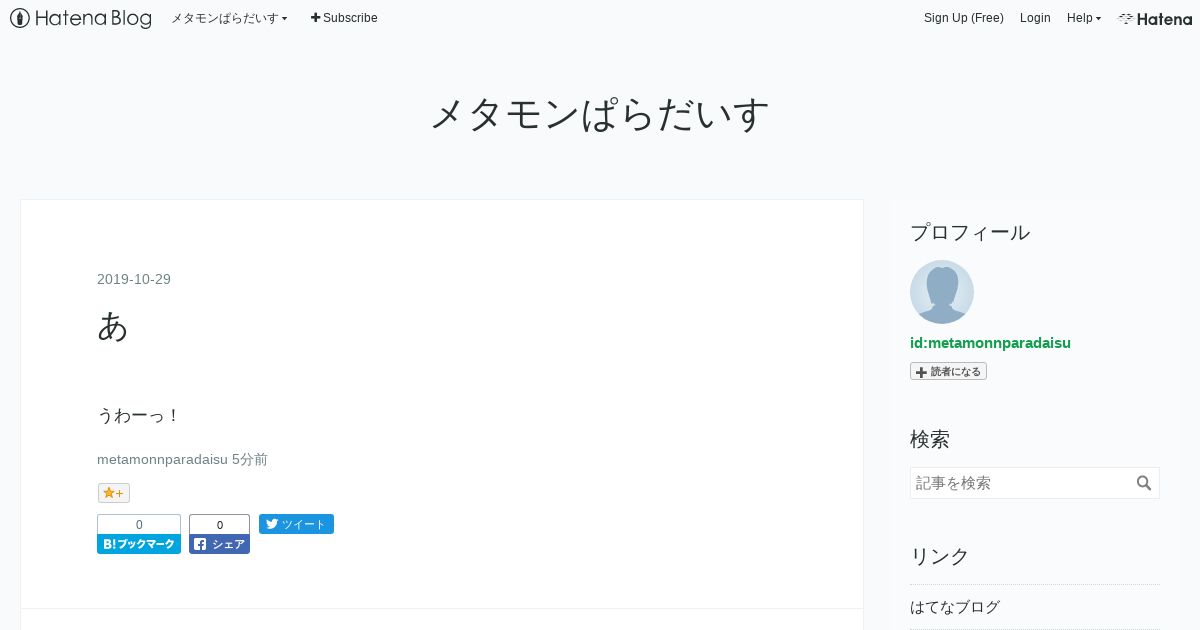Add a Hatena star to the post

click(114, 493)
